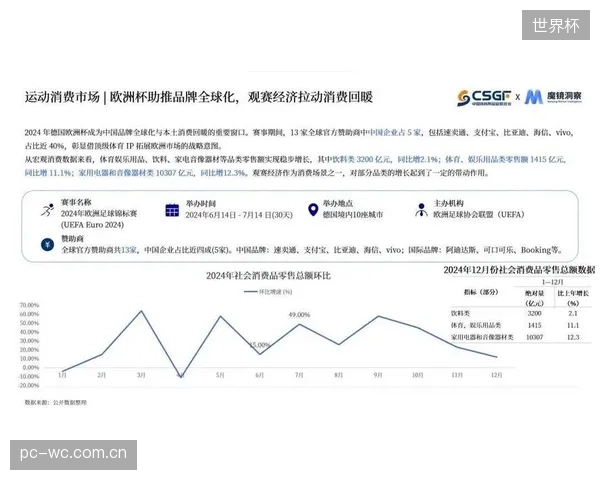Click the location pin icon beside 举办地点
This screenshot has height=480, width=600.
tap(313, 209)
